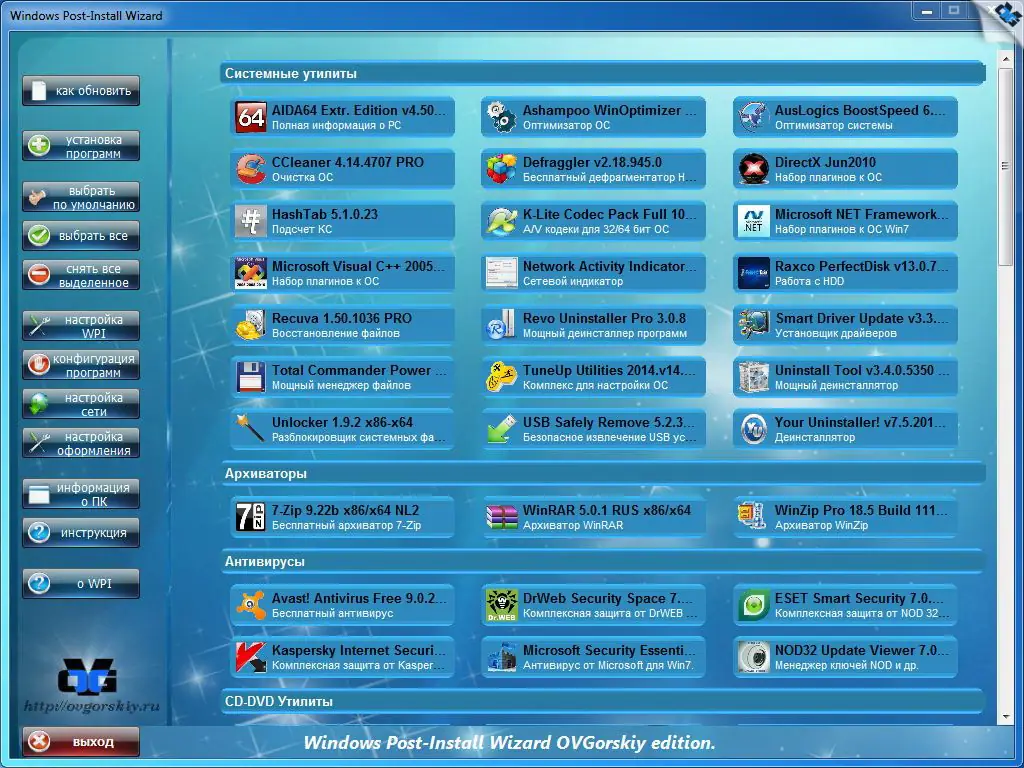
Task: Click the Avast! Antivirus orange icon
Action: pos(251,605)
